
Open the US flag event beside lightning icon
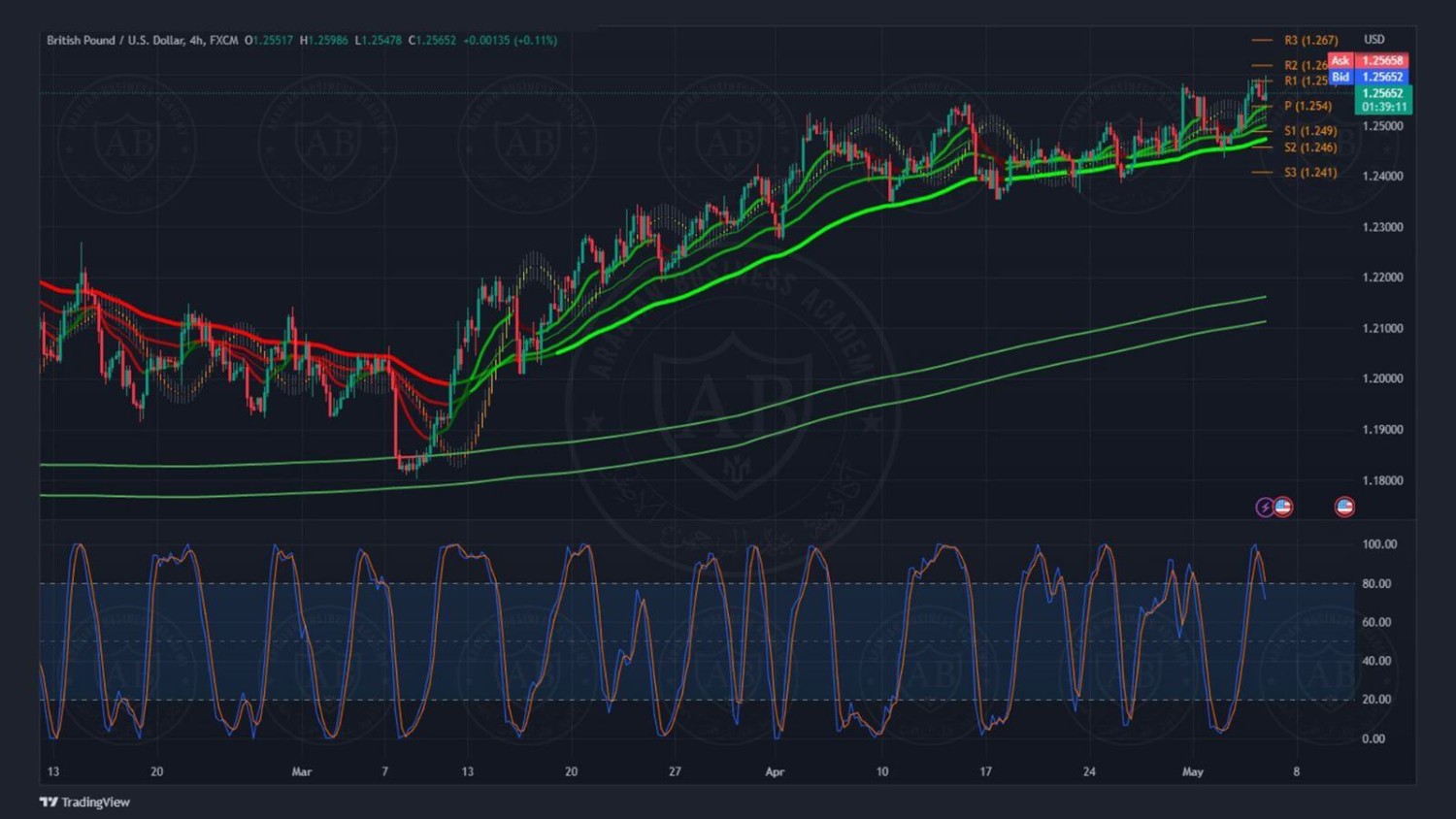tap(1283, 507)
